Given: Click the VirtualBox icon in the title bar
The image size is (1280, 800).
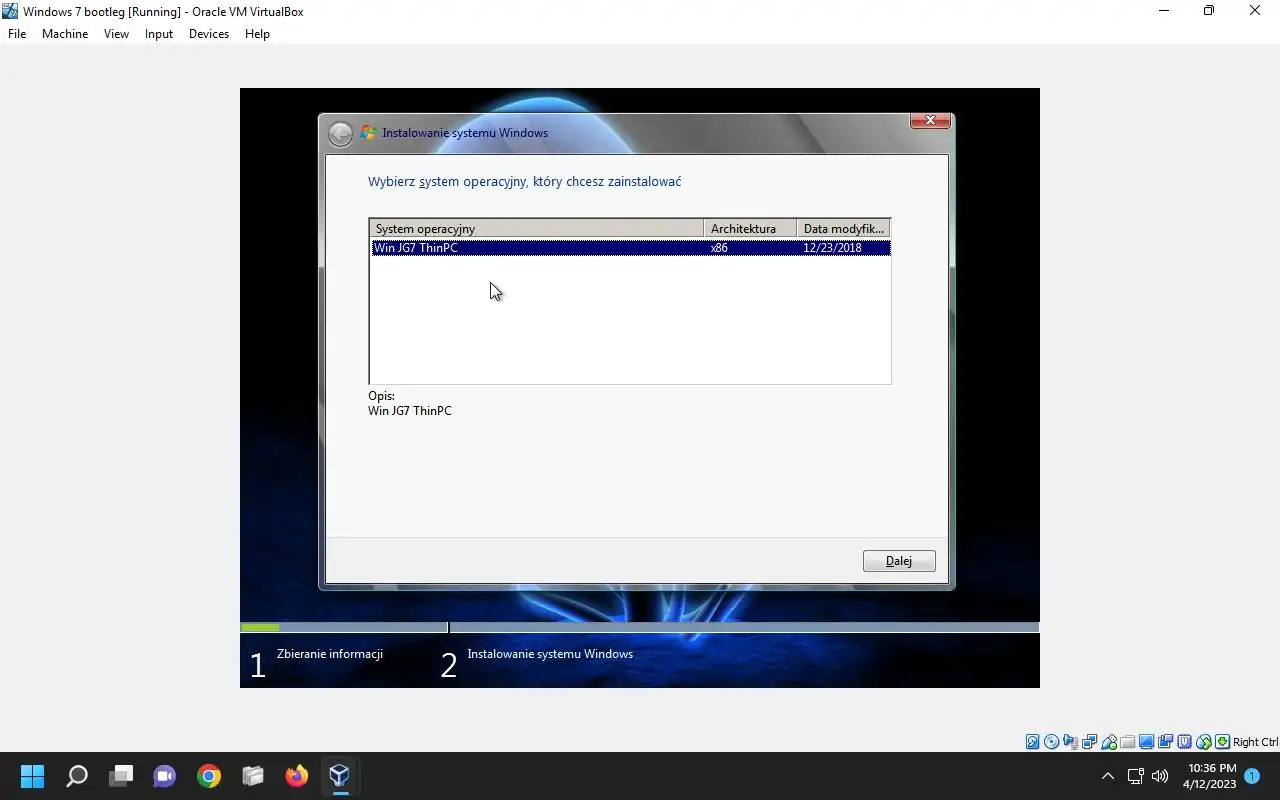Looking at the screenshot, I should pos(10,11).
